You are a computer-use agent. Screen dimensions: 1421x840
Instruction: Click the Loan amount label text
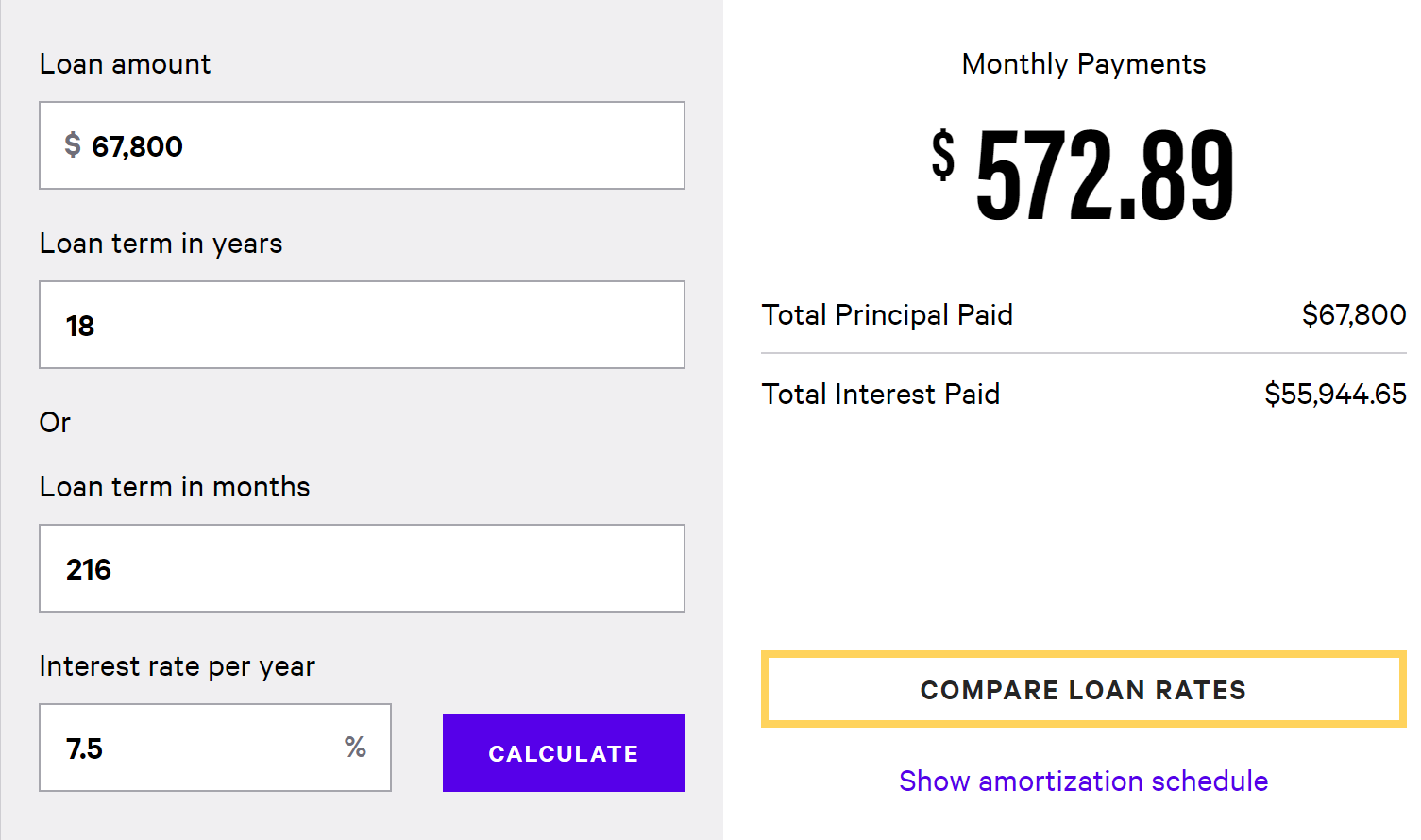(x=125, y=64)
